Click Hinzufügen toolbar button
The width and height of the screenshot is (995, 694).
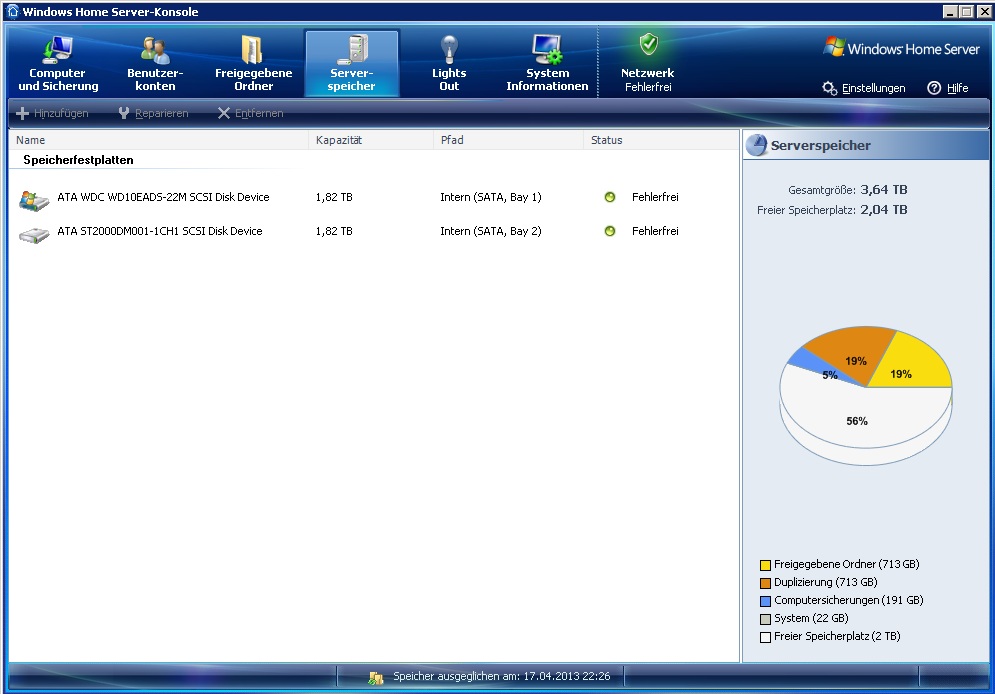(x=53, y=114)
